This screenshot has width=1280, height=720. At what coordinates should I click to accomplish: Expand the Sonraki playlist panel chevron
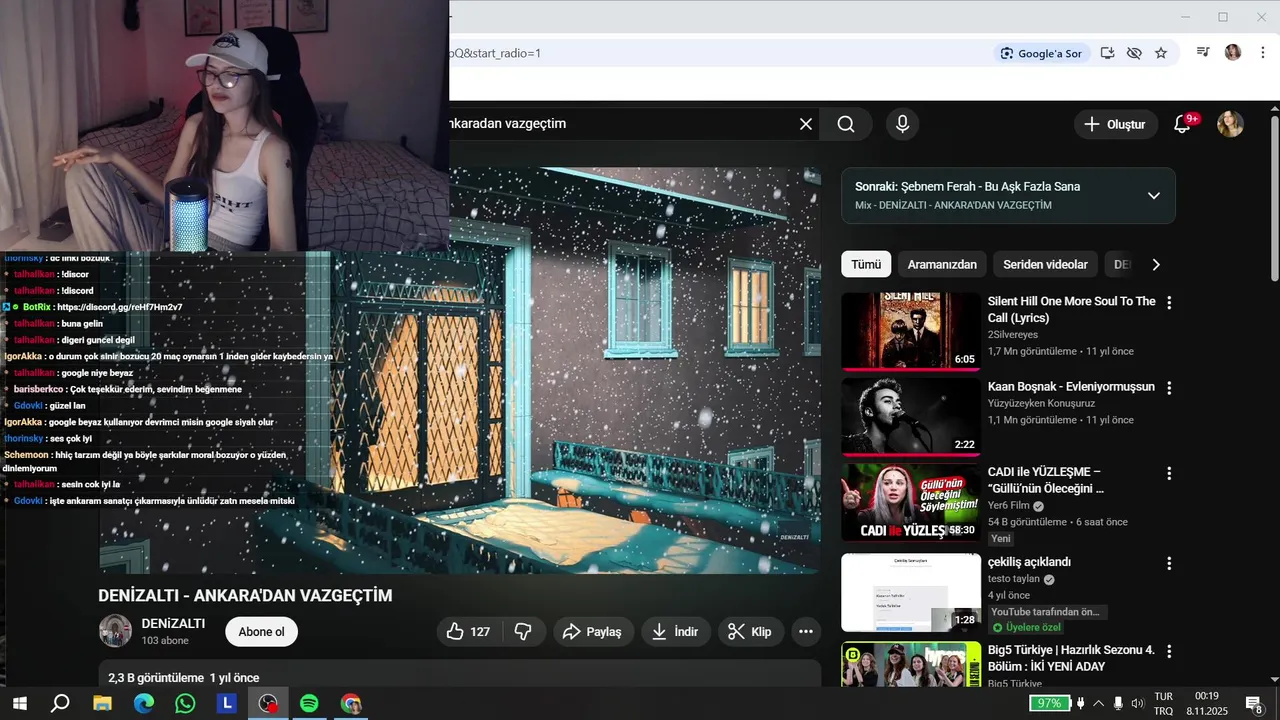[x=1153, y=195]
